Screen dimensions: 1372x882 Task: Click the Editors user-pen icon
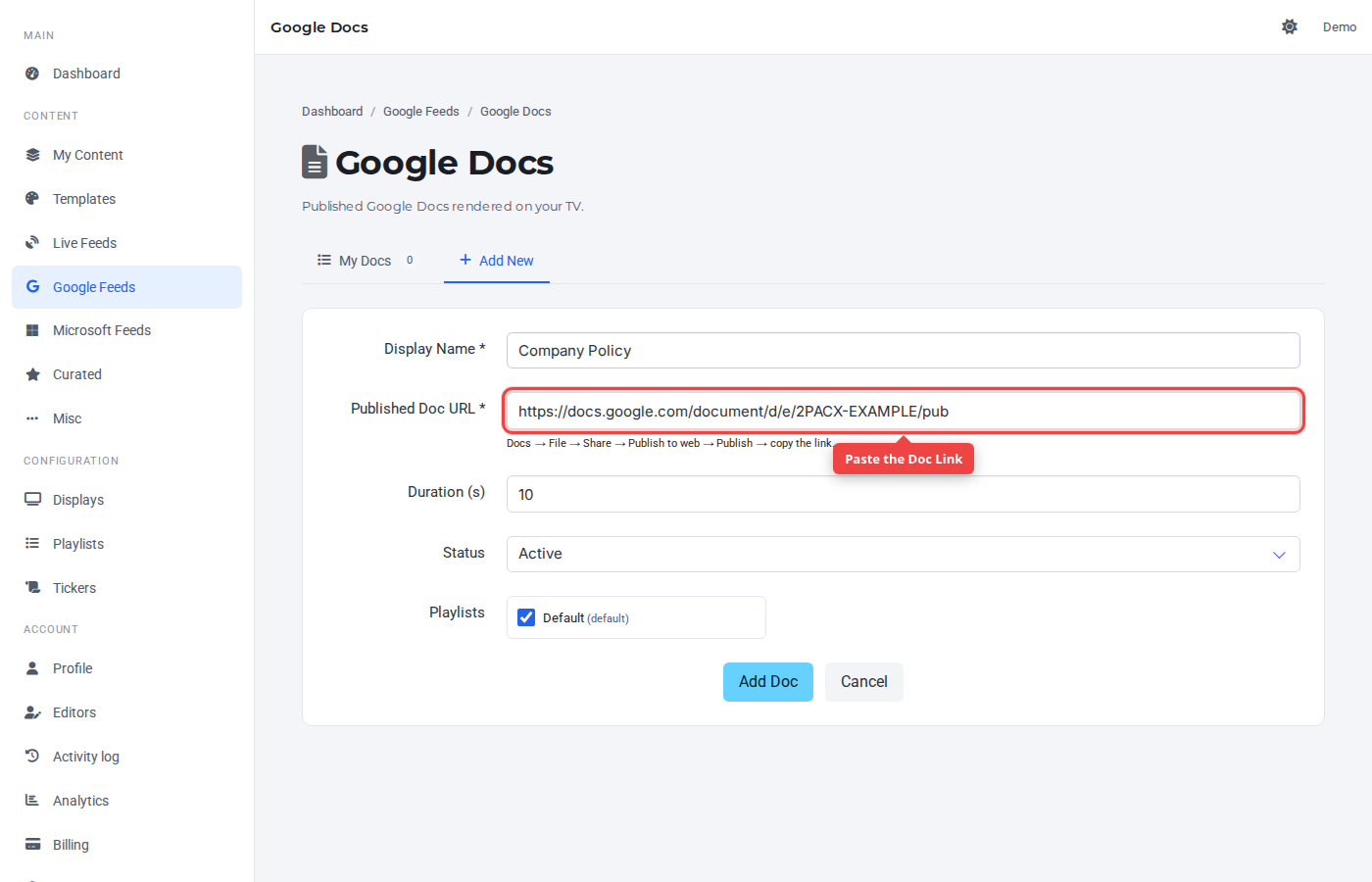click(x=32, y=712)
